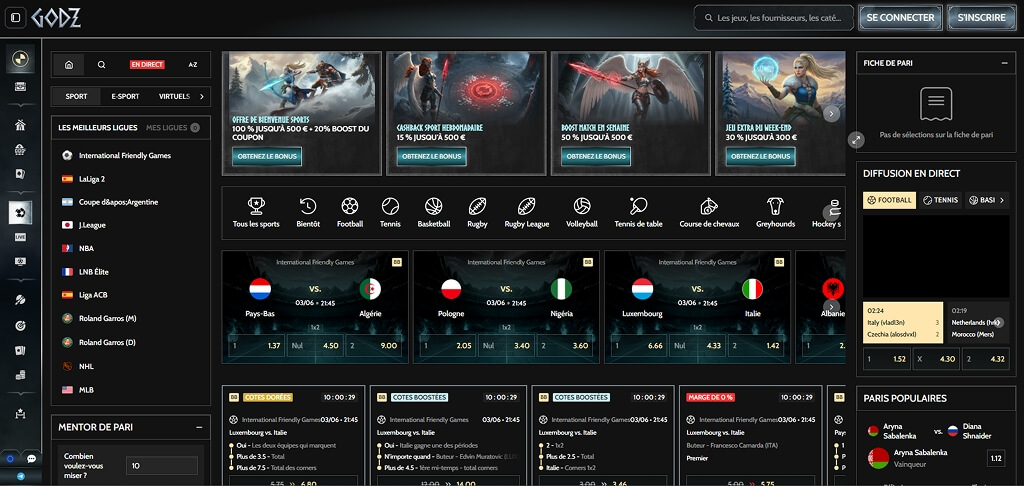This screenshot has height=486, width=1024.
Task: Open the coins stack icon in left sidebar
Action: tap(20, 375)
